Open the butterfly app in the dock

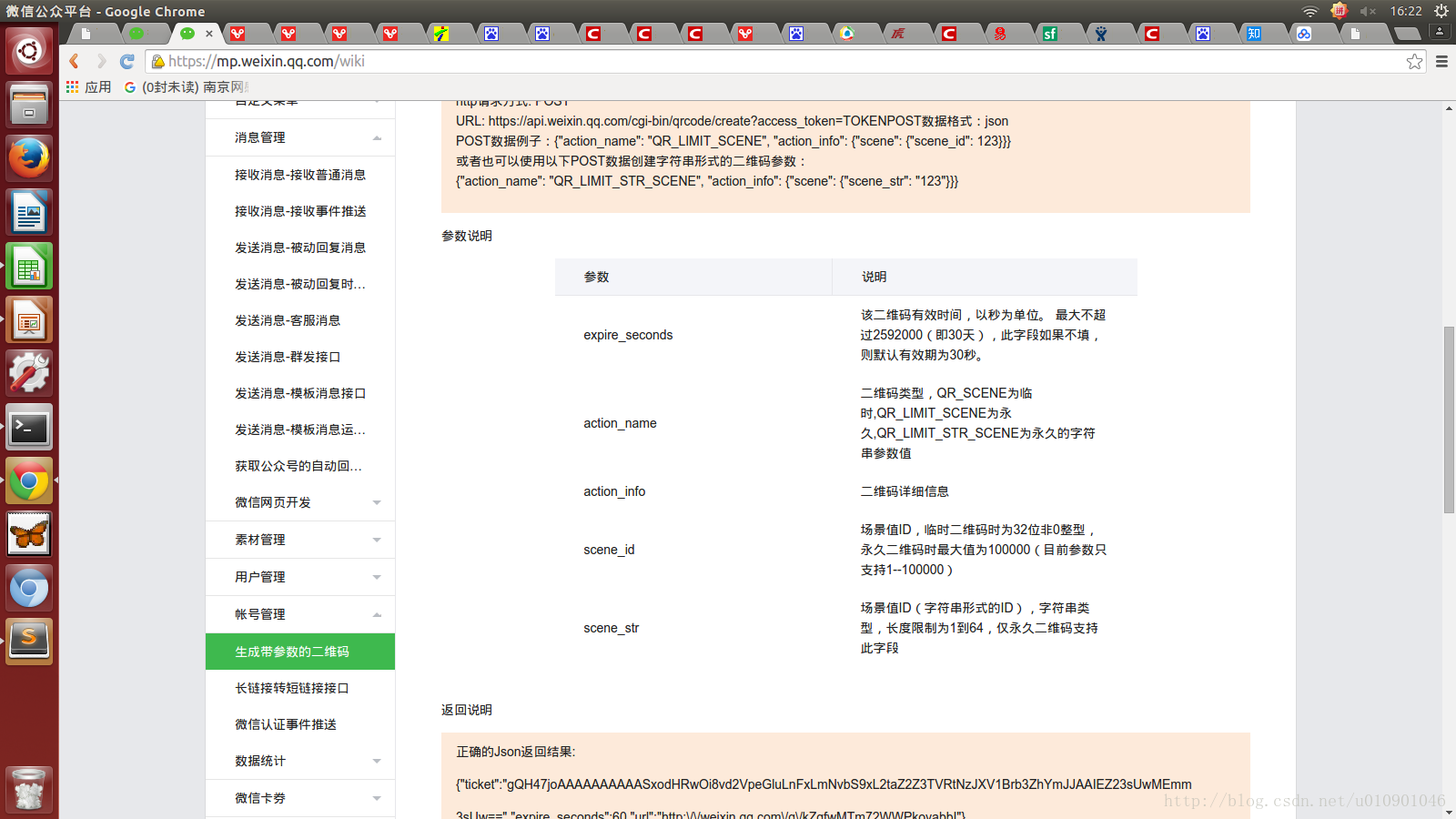(x=29, y=534)
